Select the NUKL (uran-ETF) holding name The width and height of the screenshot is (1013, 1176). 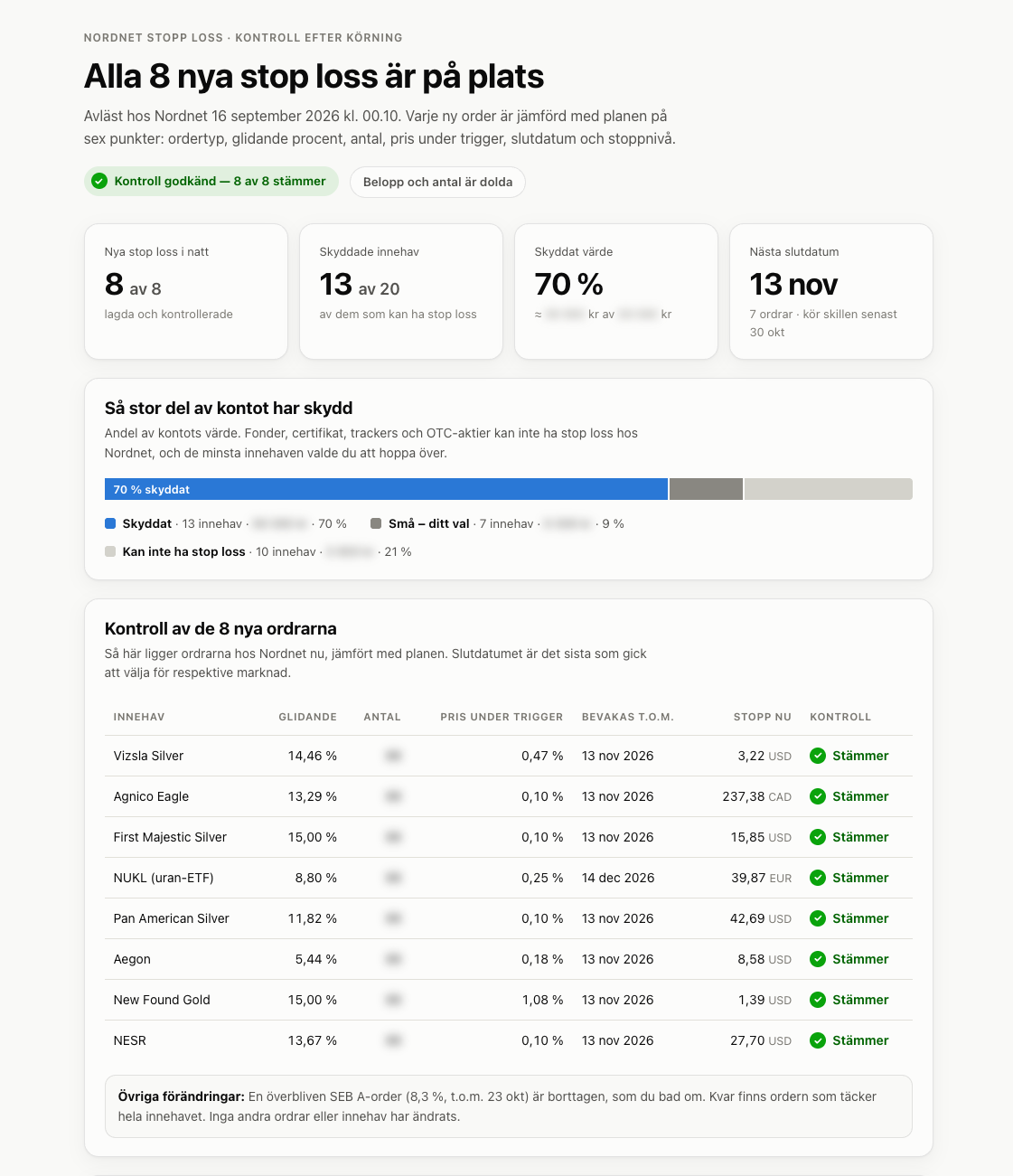click(164, 878)
